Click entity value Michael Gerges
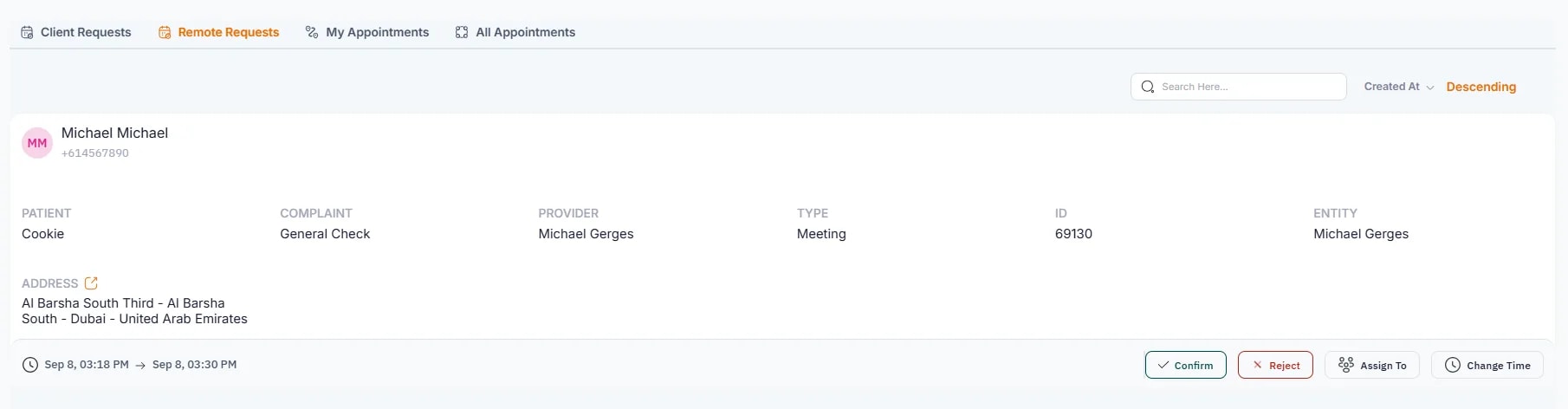The width and height of the screenshot is (1568, 409). pos(1361,234)
